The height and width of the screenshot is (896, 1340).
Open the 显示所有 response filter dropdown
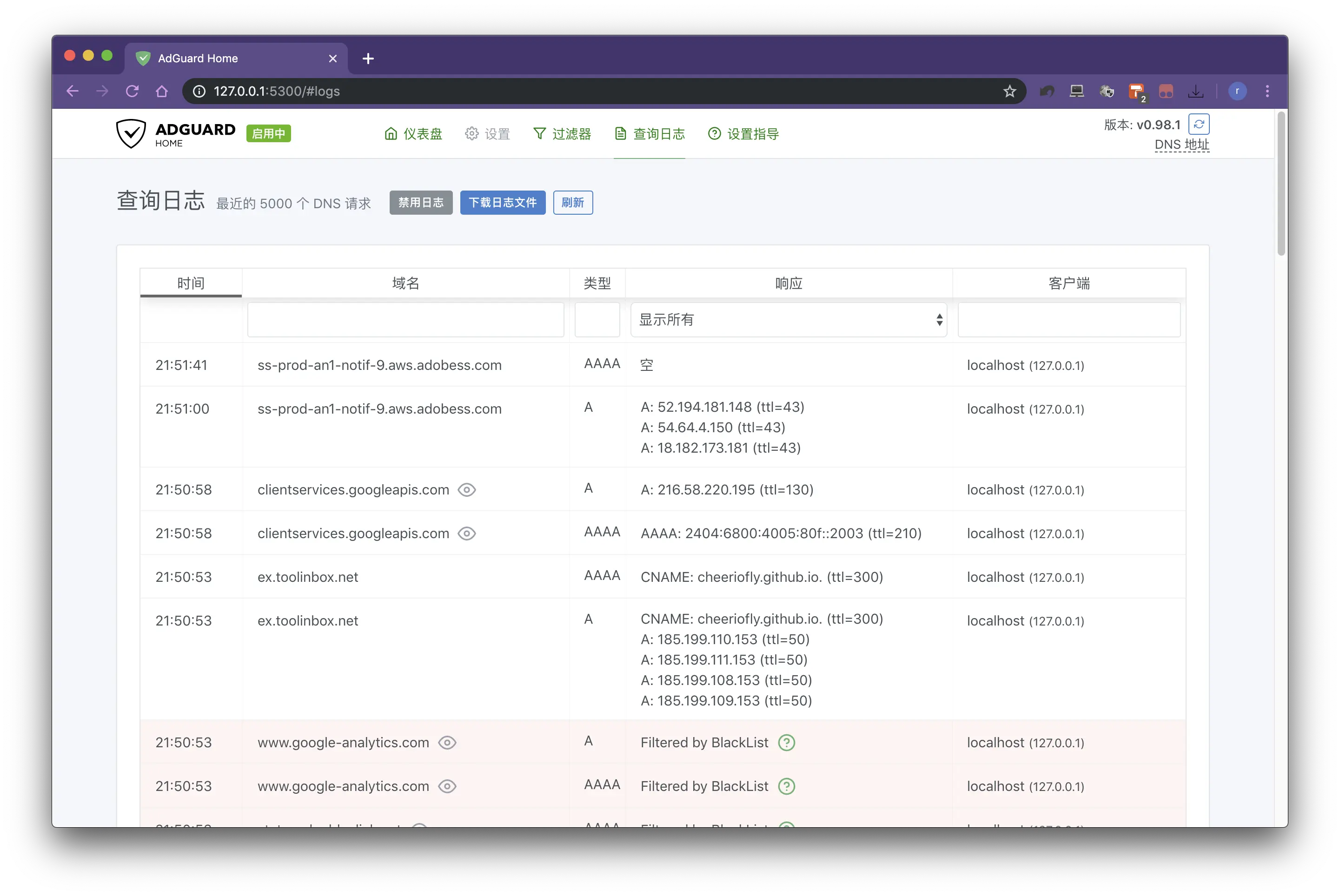789,319
